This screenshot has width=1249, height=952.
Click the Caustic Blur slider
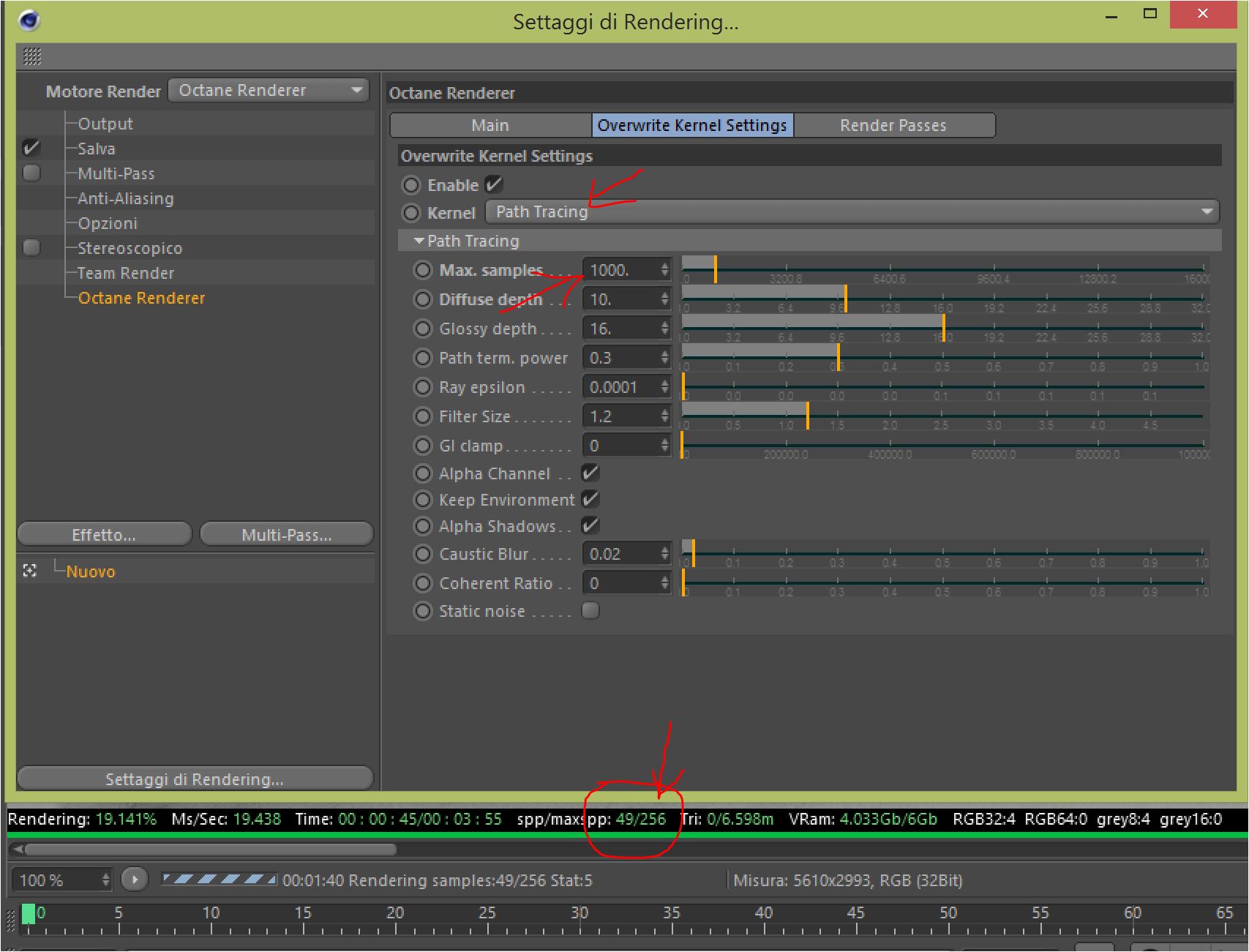[x=945, y=553]
